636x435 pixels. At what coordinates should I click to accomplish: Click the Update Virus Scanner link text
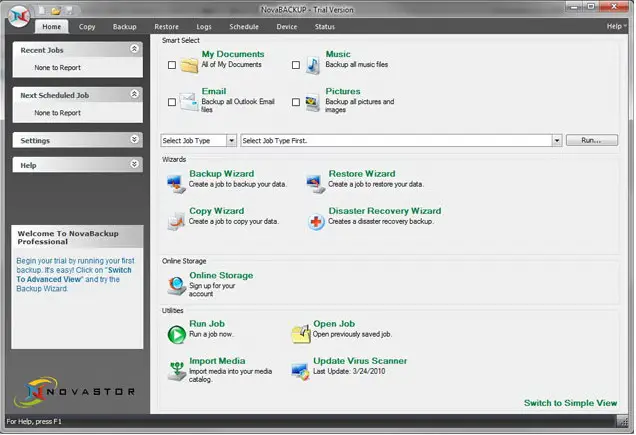[x=360, y=361]
